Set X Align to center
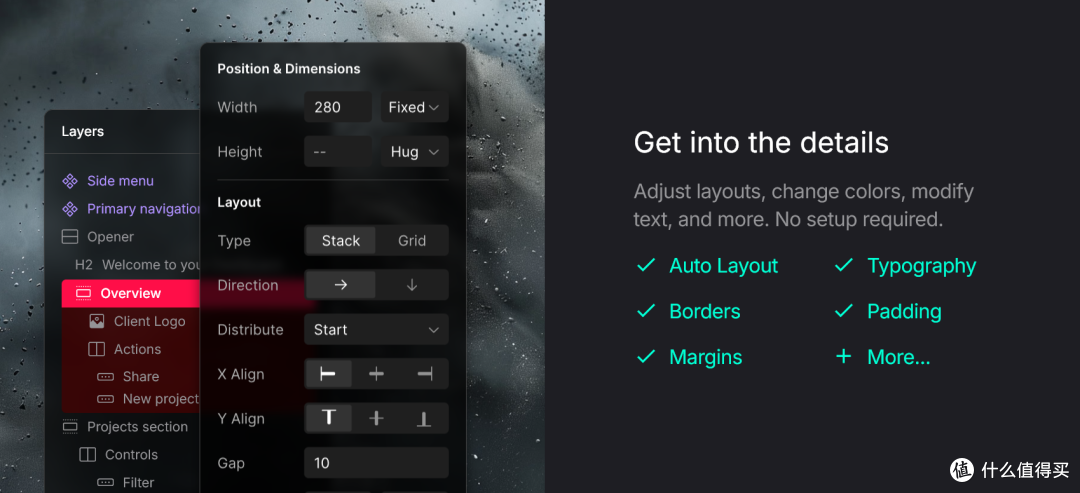 (376, 374)
